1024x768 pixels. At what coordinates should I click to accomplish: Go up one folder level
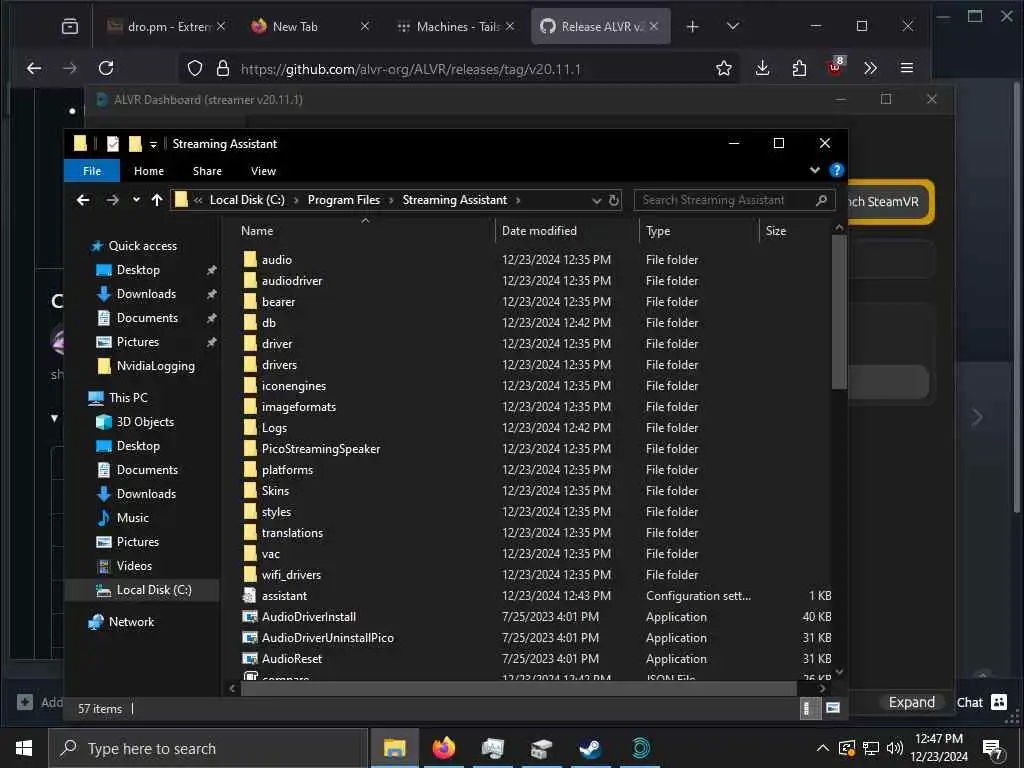pyautogui.click(x=157, y=200)
